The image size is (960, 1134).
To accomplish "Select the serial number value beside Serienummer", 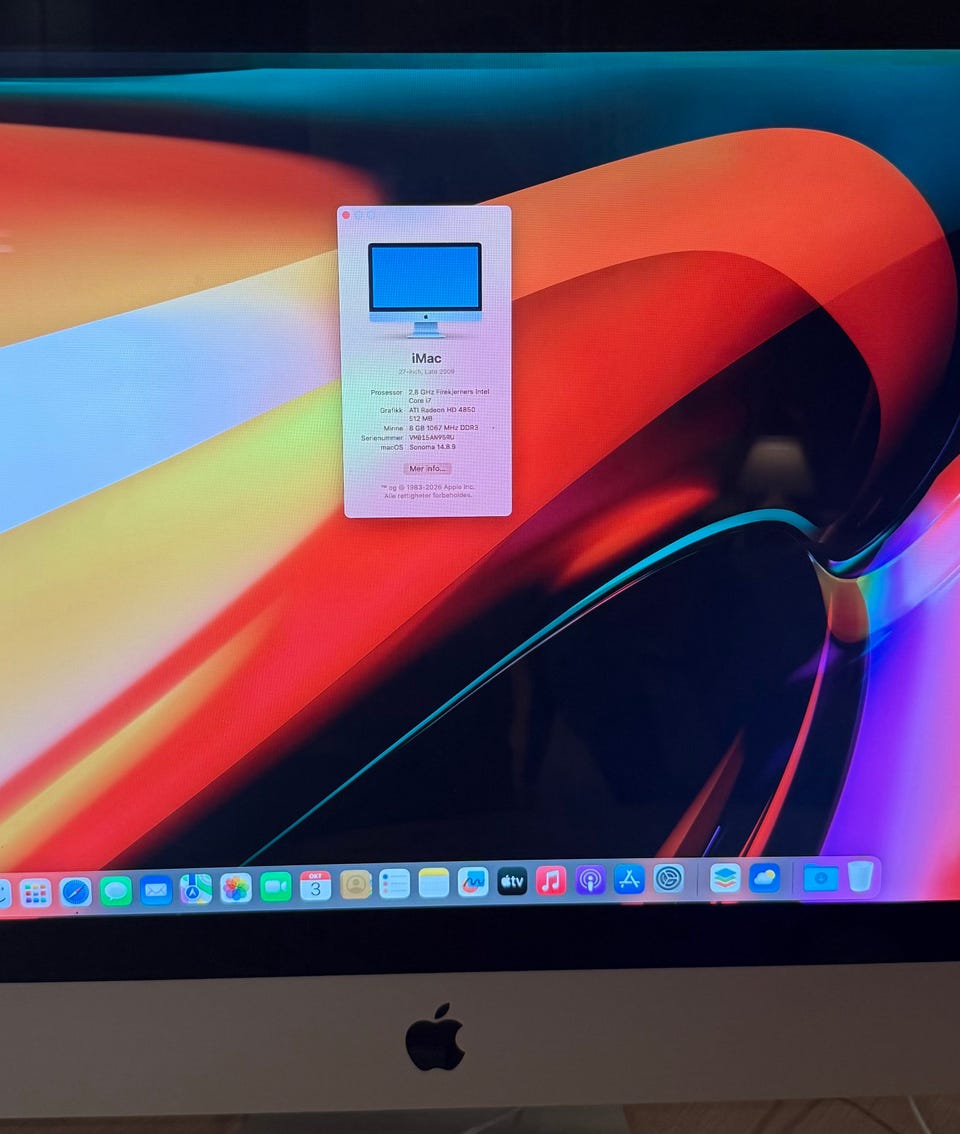I will (x=432, y=438).
